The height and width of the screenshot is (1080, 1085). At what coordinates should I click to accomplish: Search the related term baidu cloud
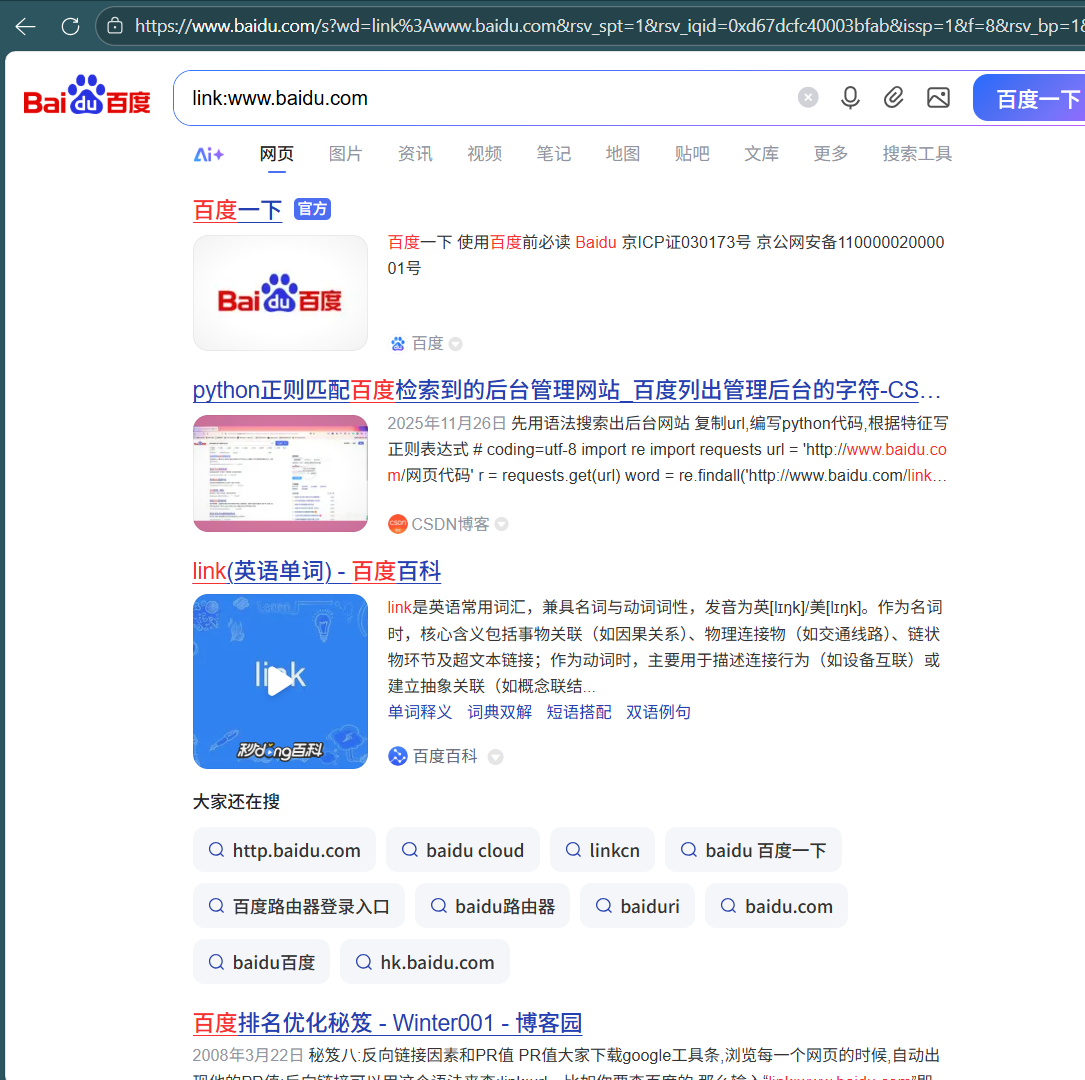462,849
